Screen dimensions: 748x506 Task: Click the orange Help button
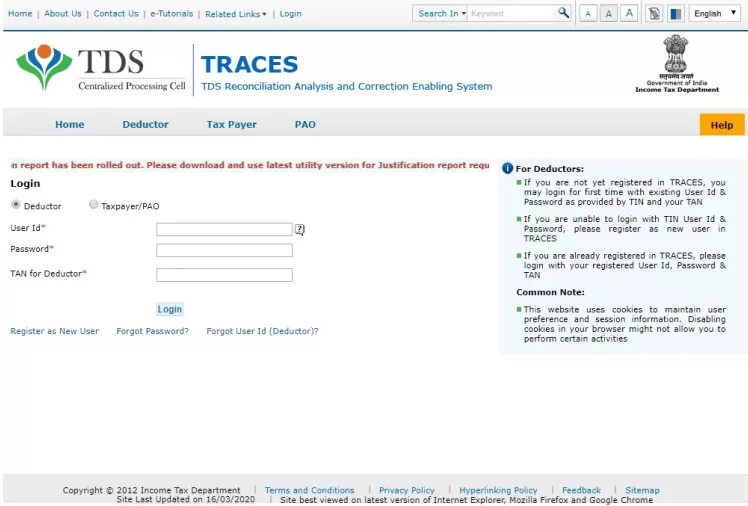pyautogui.click(x=722, y=124)
